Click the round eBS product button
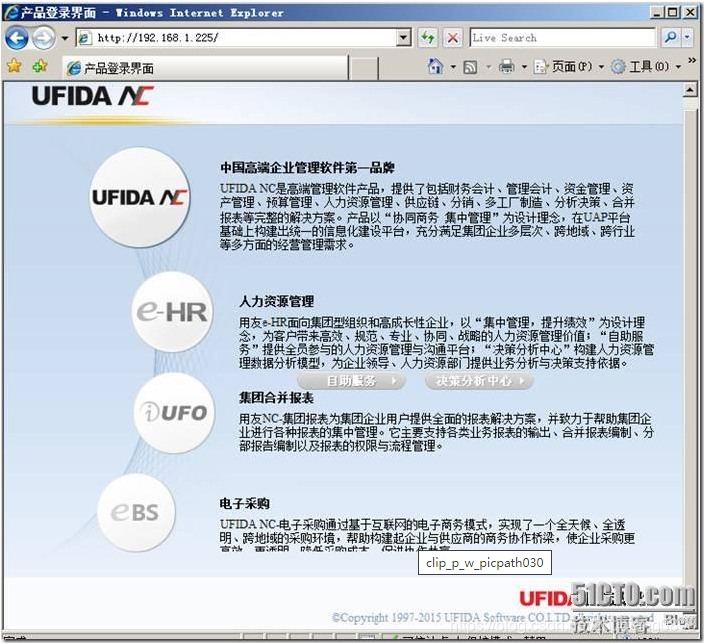 click(135, 512)
